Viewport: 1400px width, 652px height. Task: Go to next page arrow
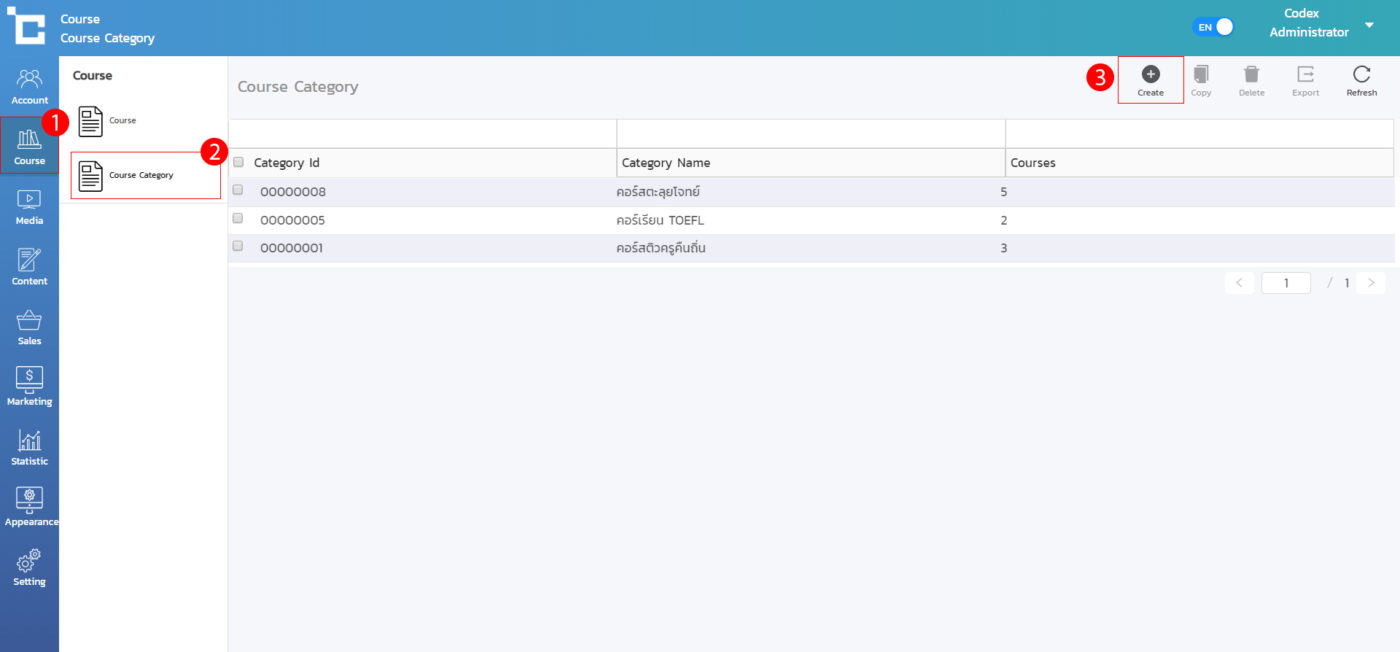tap(1371, 283)
